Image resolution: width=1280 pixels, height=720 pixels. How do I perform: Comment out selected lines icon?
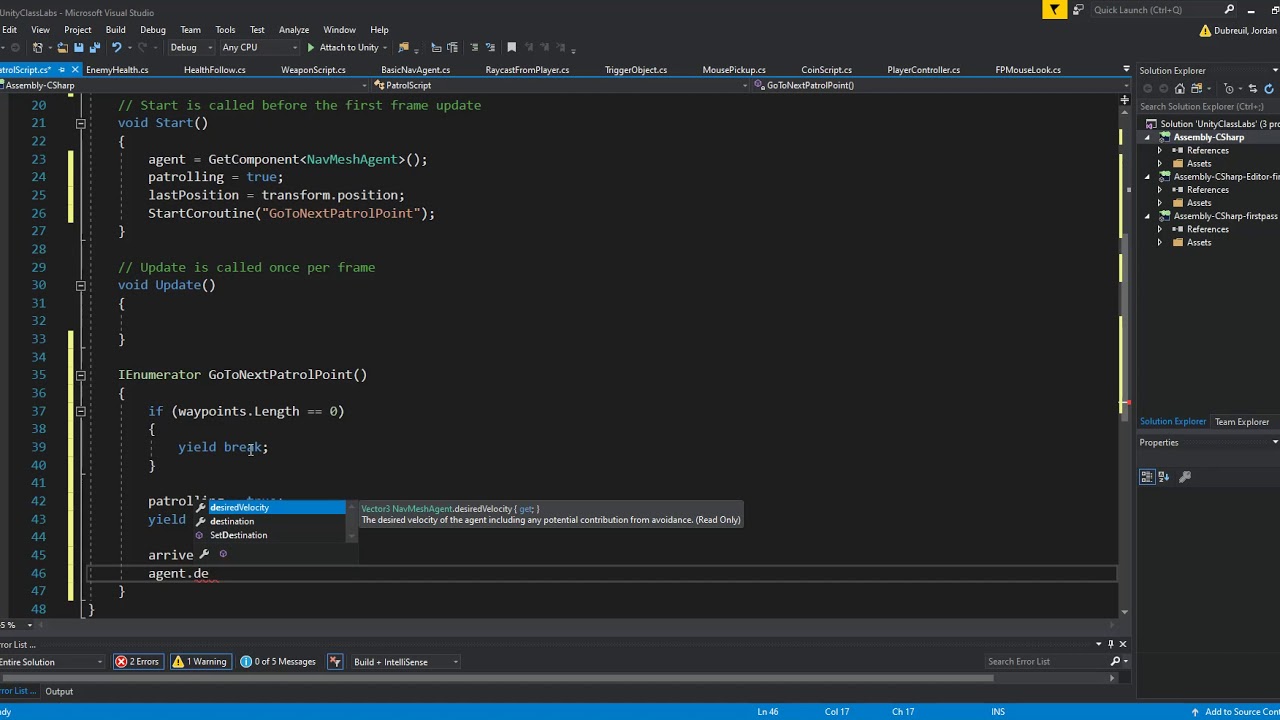(x=474, y=47)
